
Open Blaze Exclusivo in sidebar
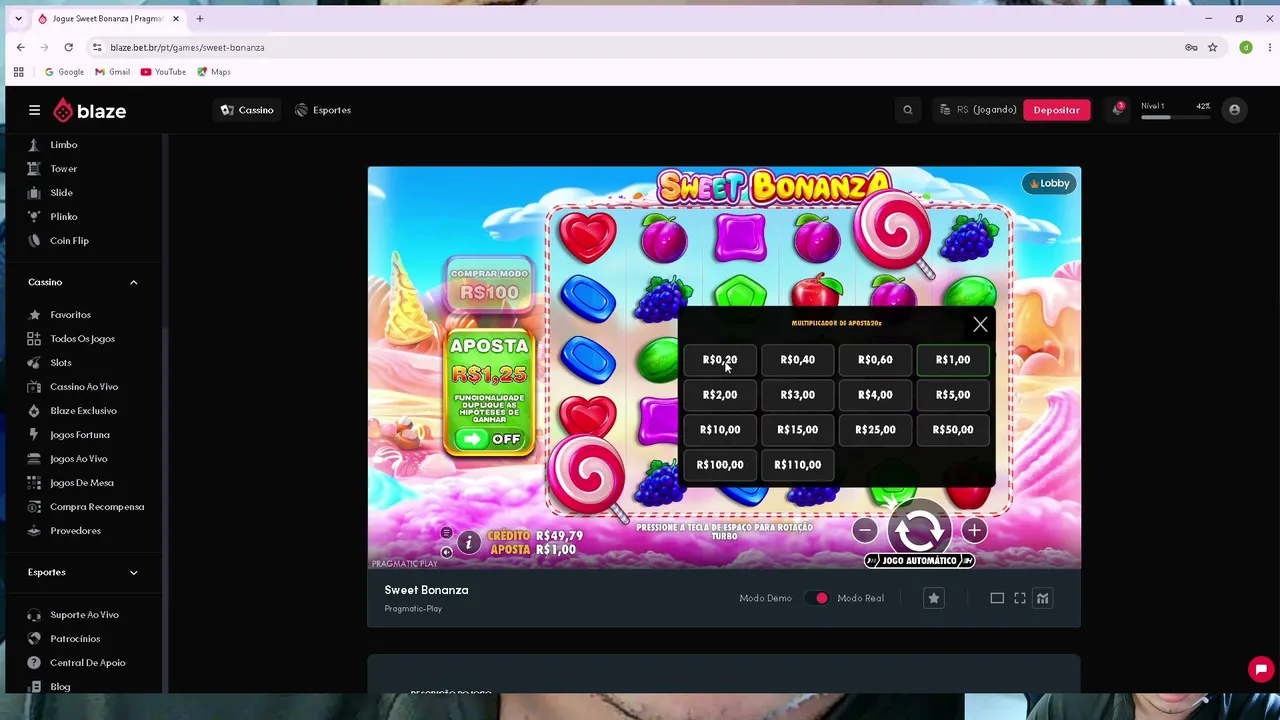(x=83, y=411)
